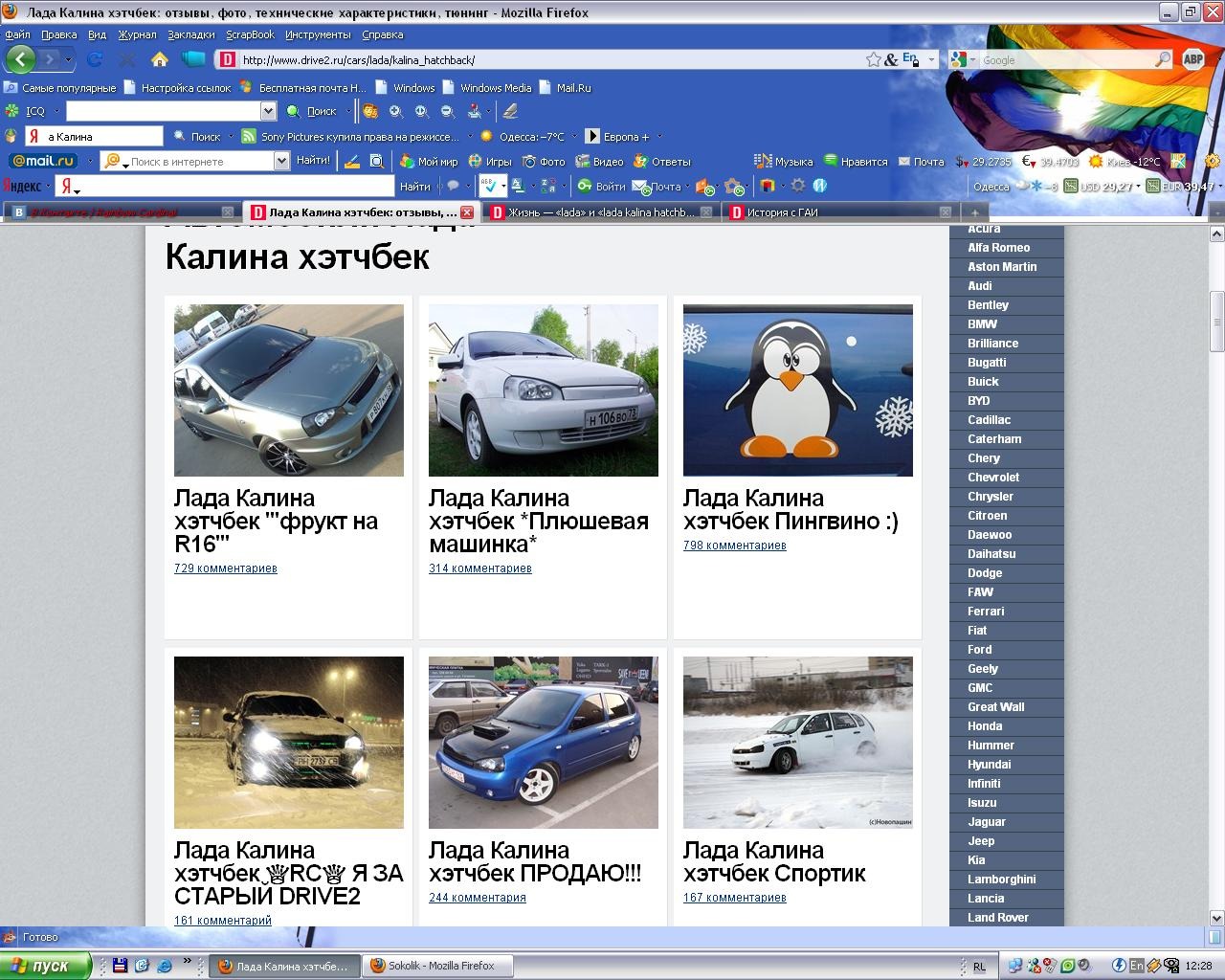Open the 167 комментариев link

pyautogui.click(x=735, y=898)
